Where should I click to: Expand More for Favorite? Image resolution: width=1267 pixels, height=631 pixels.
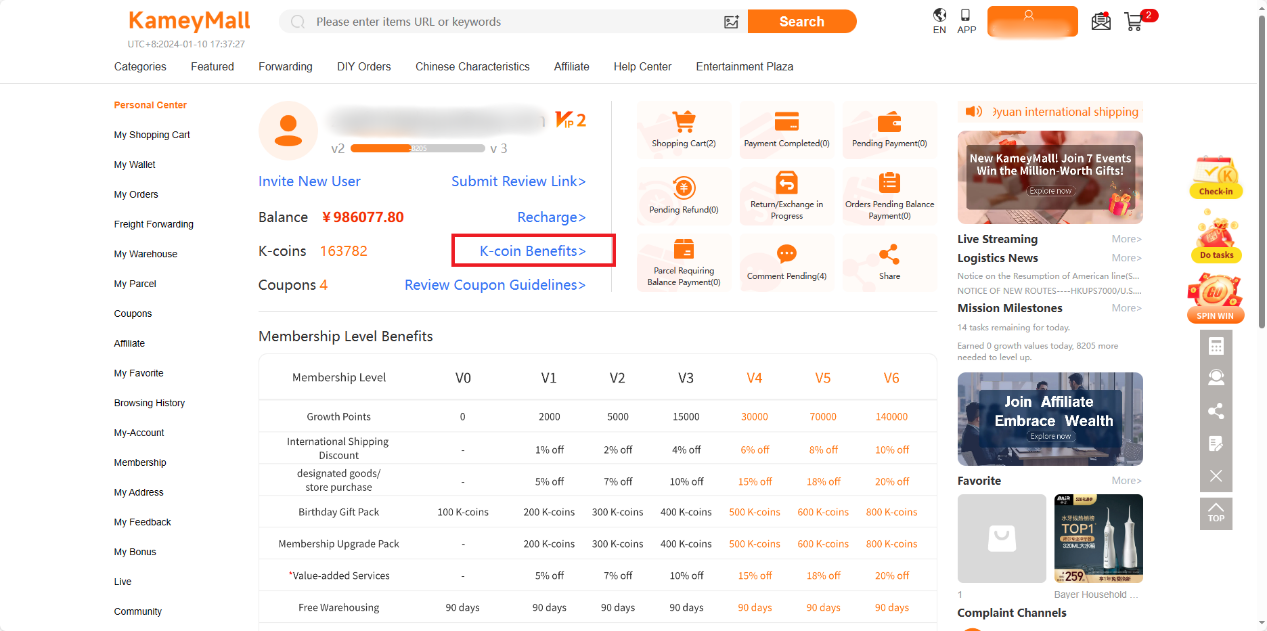pos(1126,481)
